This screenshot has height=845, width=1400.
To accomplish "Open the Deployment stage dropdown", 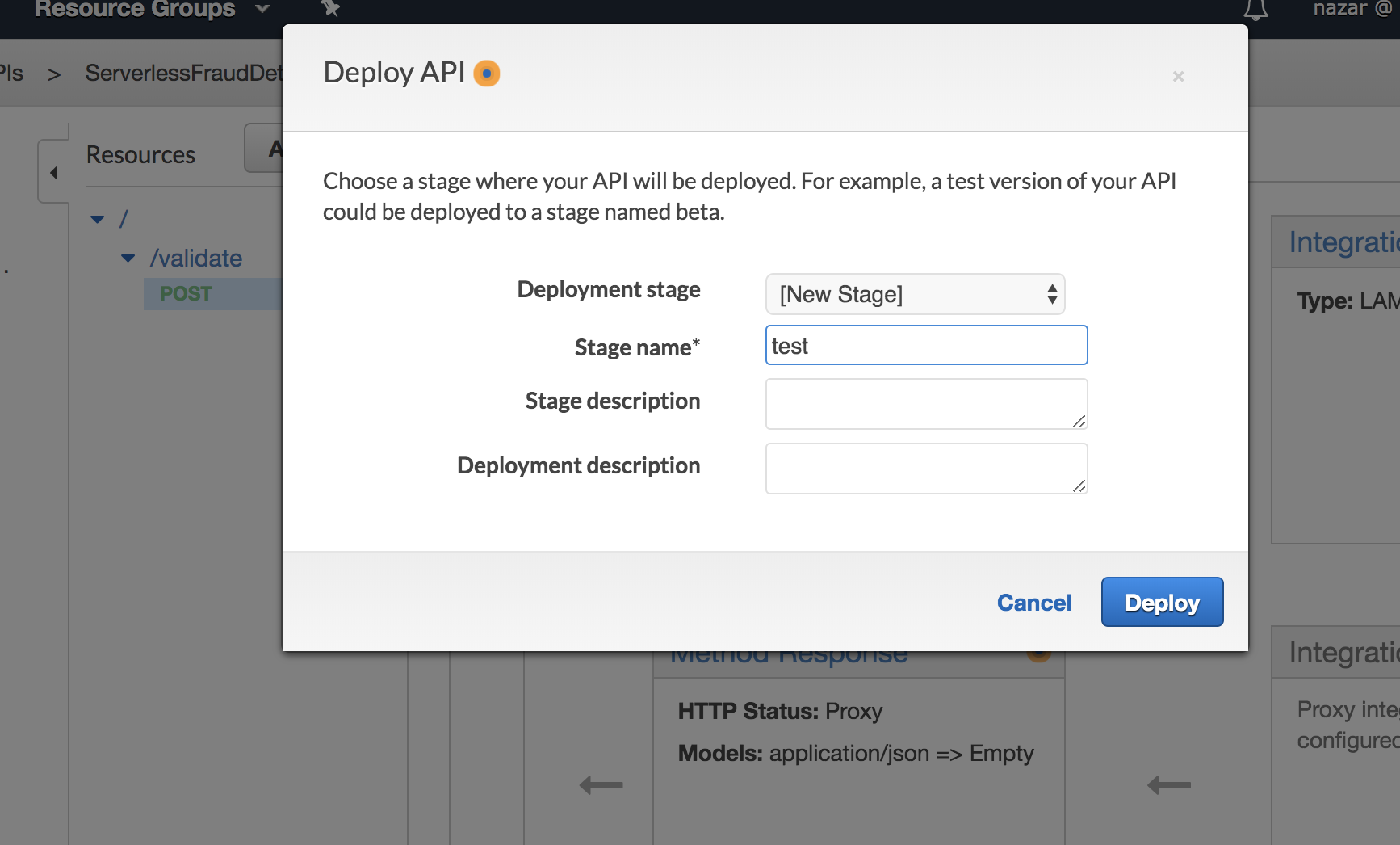I will [x=915, y=294].
